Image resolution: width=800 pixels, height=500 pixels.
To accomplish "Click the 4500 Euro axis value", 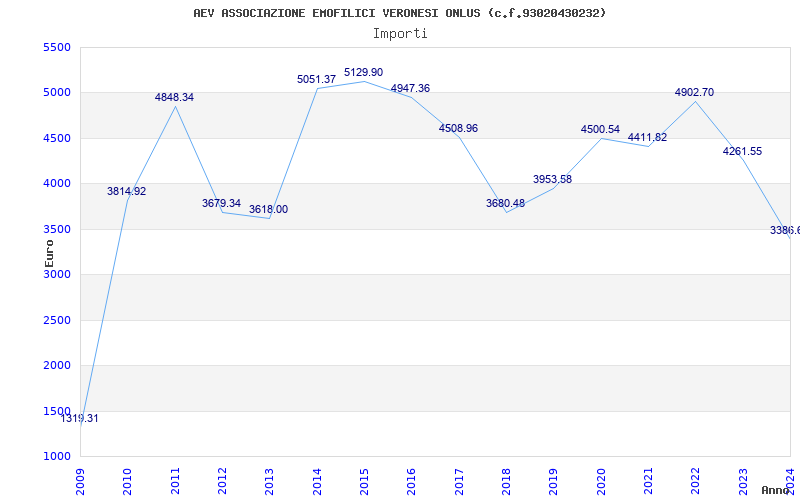I will pos(57,138).
